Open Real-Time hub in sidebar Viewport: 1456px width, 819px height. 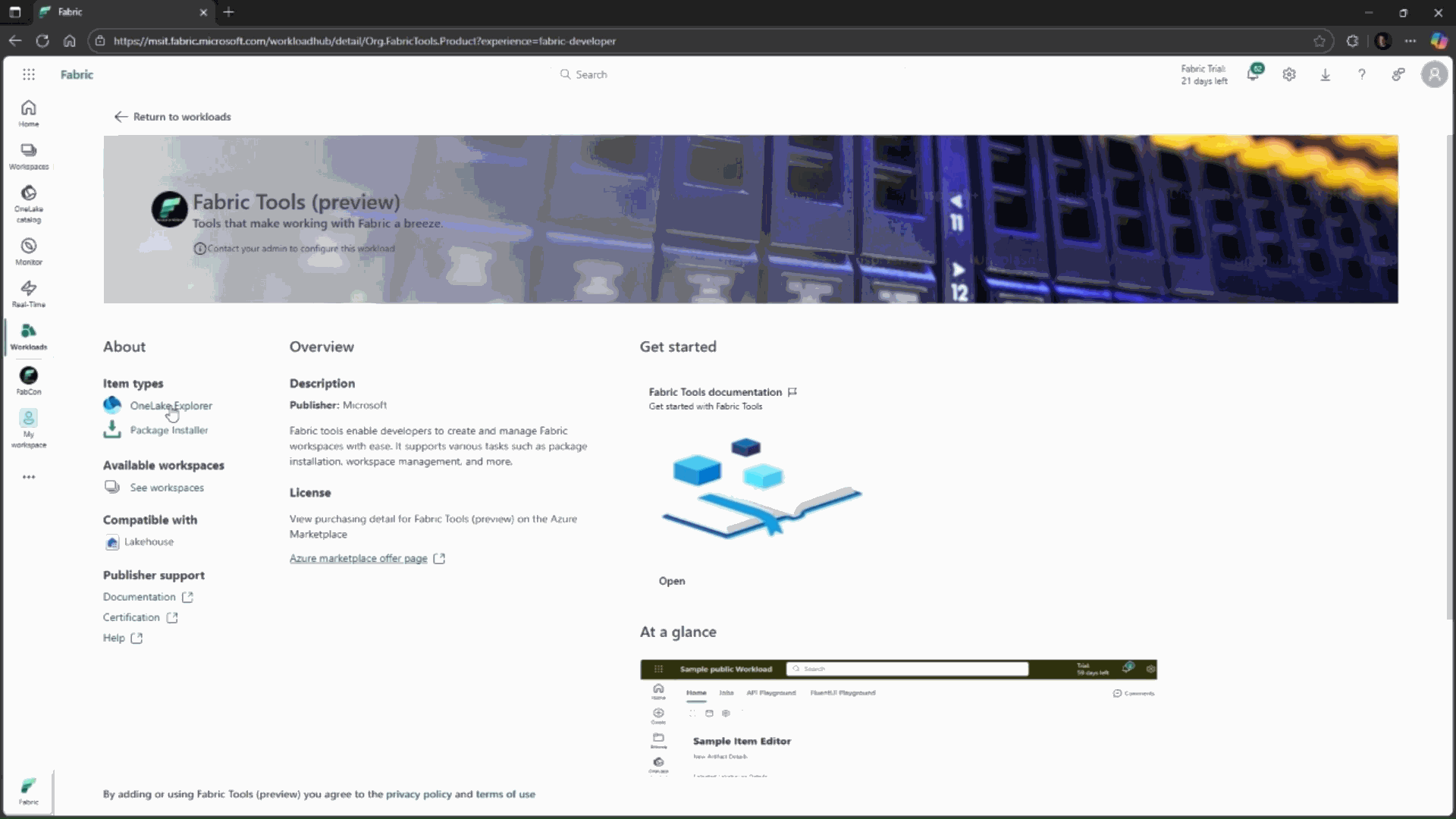pyautogui.click(x=29, y=293)
